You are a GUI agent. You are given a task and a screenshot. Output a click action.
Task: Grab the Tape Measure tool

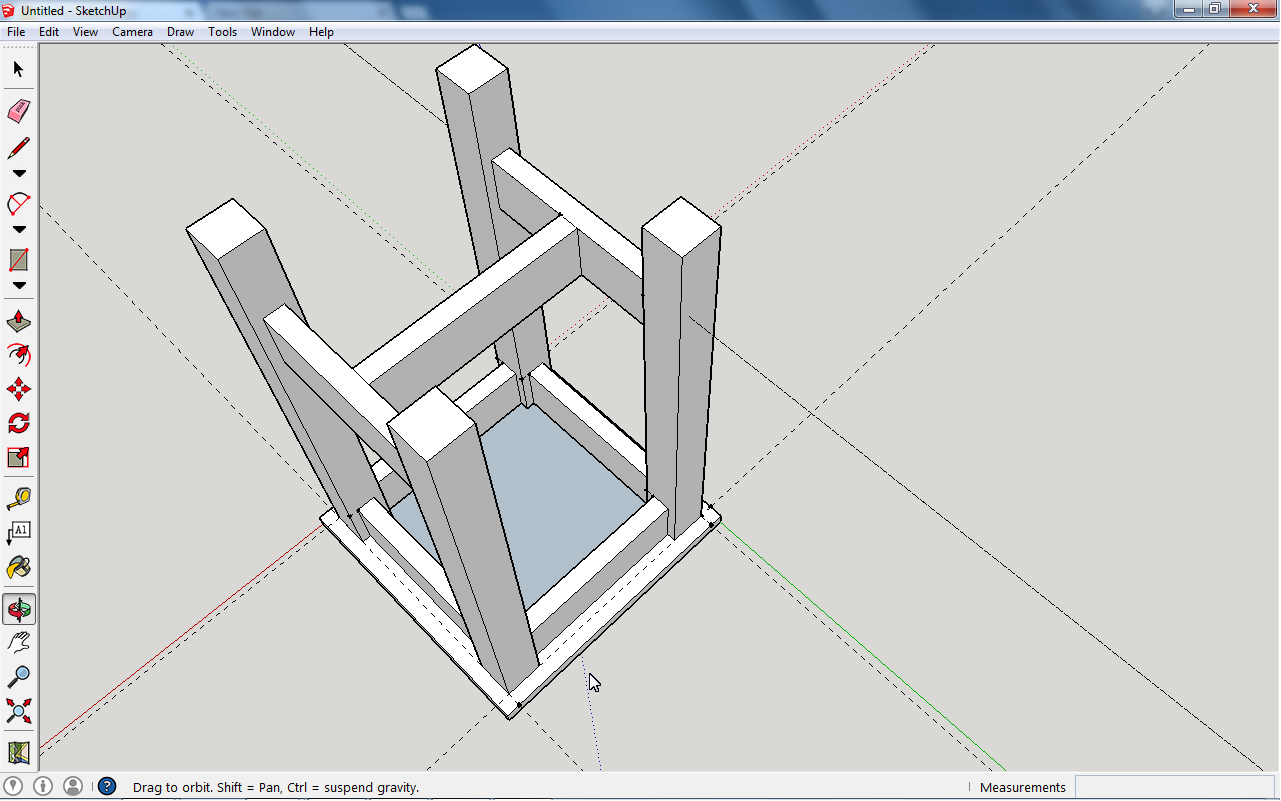pyautogui.click(x=17, y=497)
